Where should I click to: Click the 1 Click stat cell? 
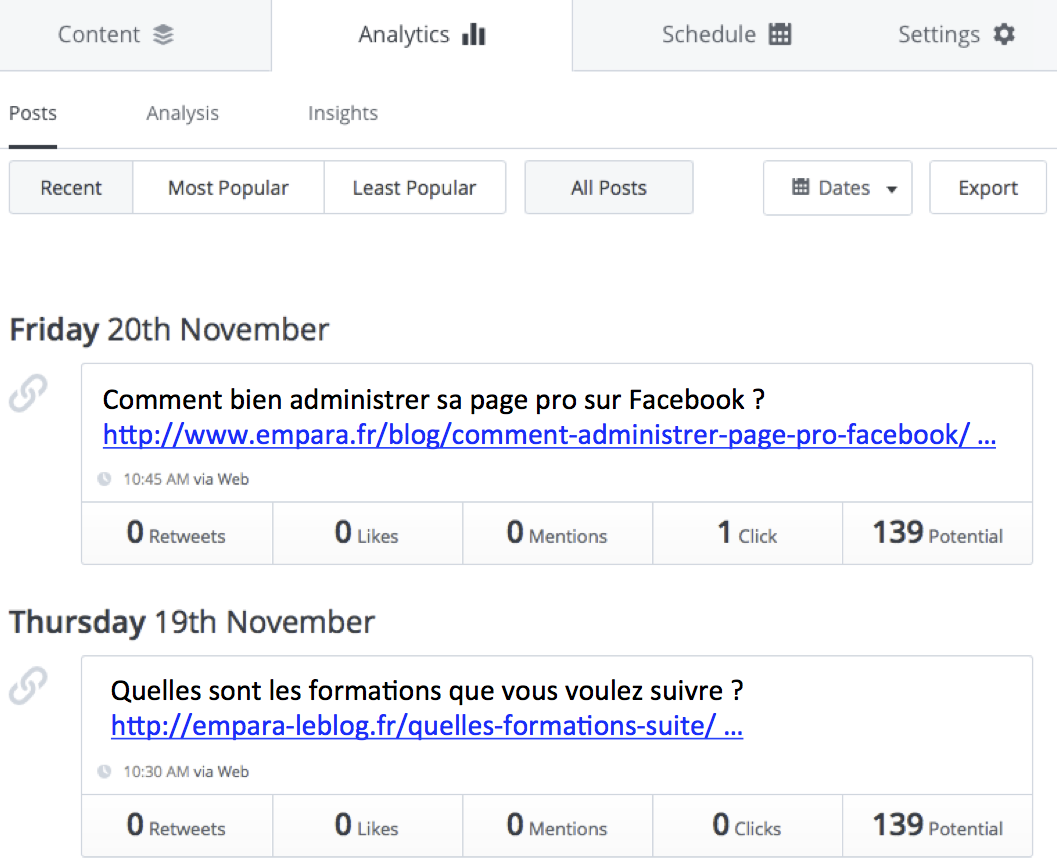pyautogui.click(x=747, y=534)
